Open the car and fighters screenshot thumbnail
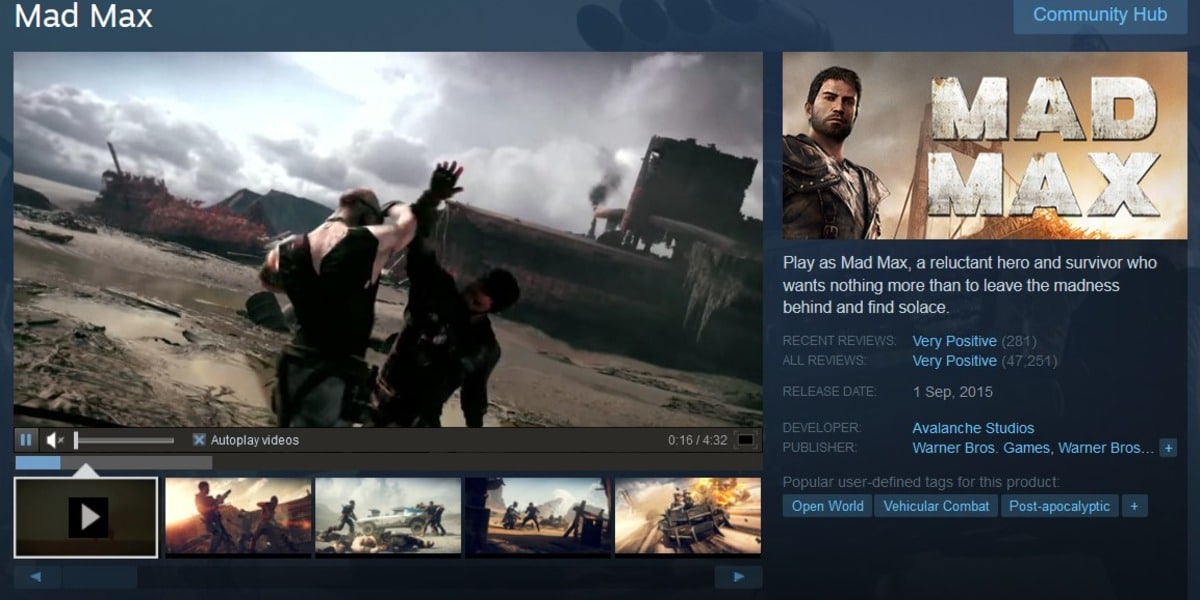The image size is (1200, 600). point(388,516)
